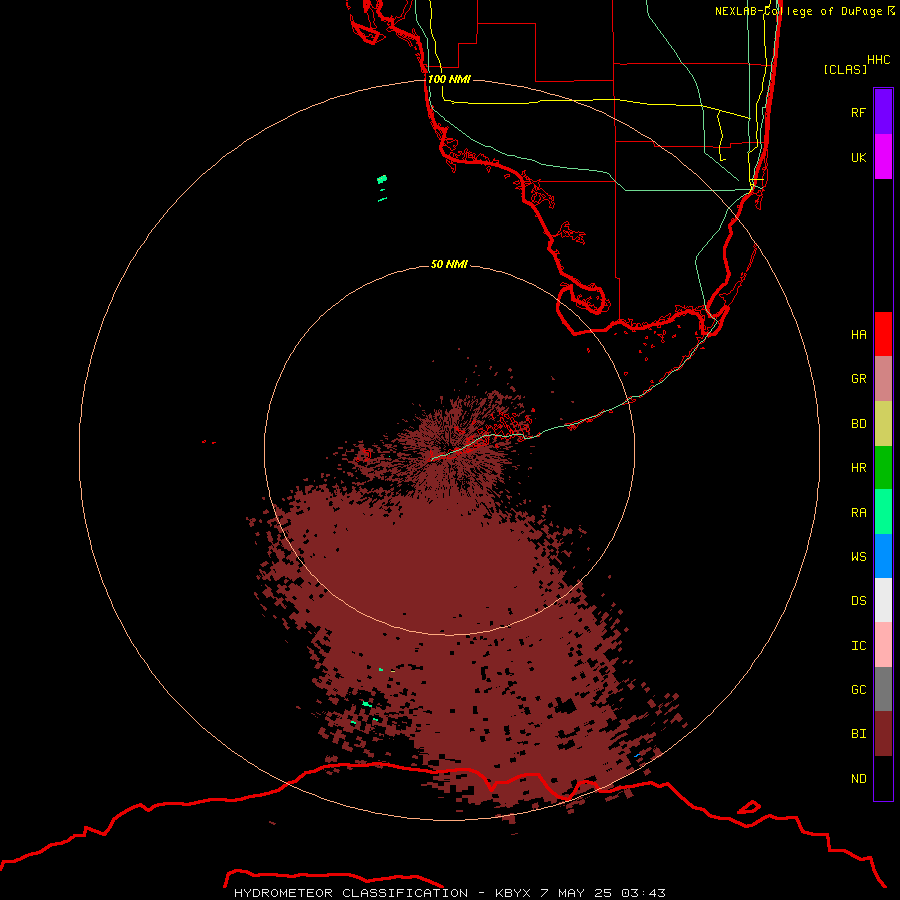900x900 pixels.
Task: Click the BD legend label
Action: click(858, 424)
